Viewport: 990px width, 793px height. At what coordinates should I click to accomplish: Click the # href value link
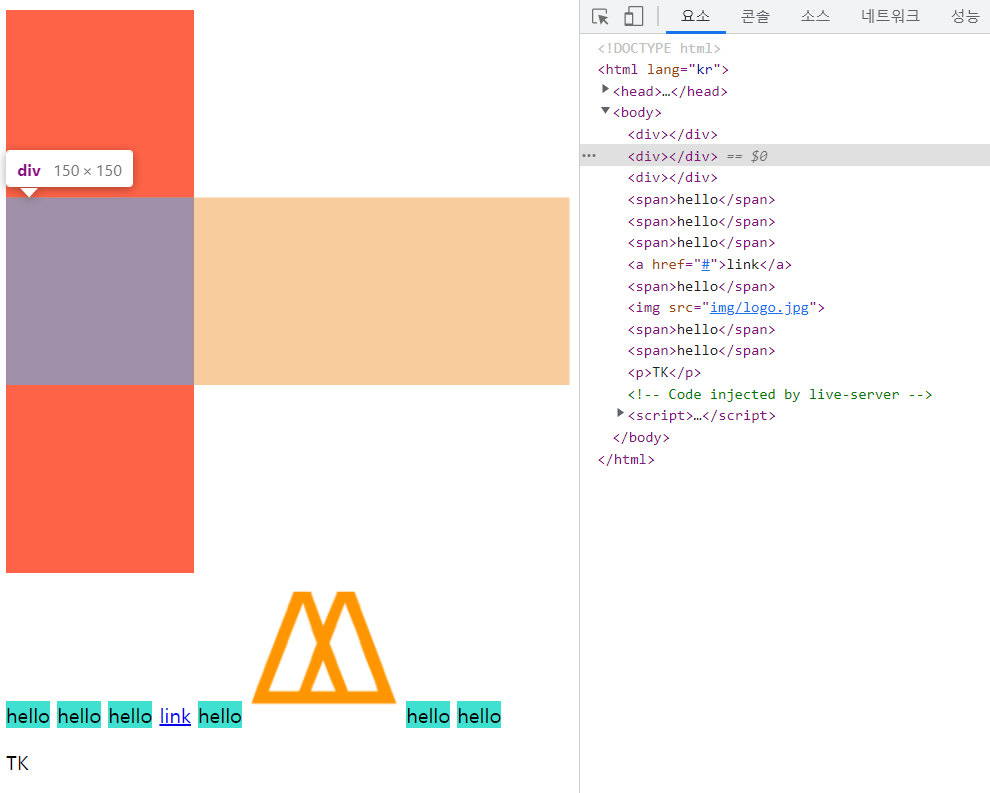705,265
